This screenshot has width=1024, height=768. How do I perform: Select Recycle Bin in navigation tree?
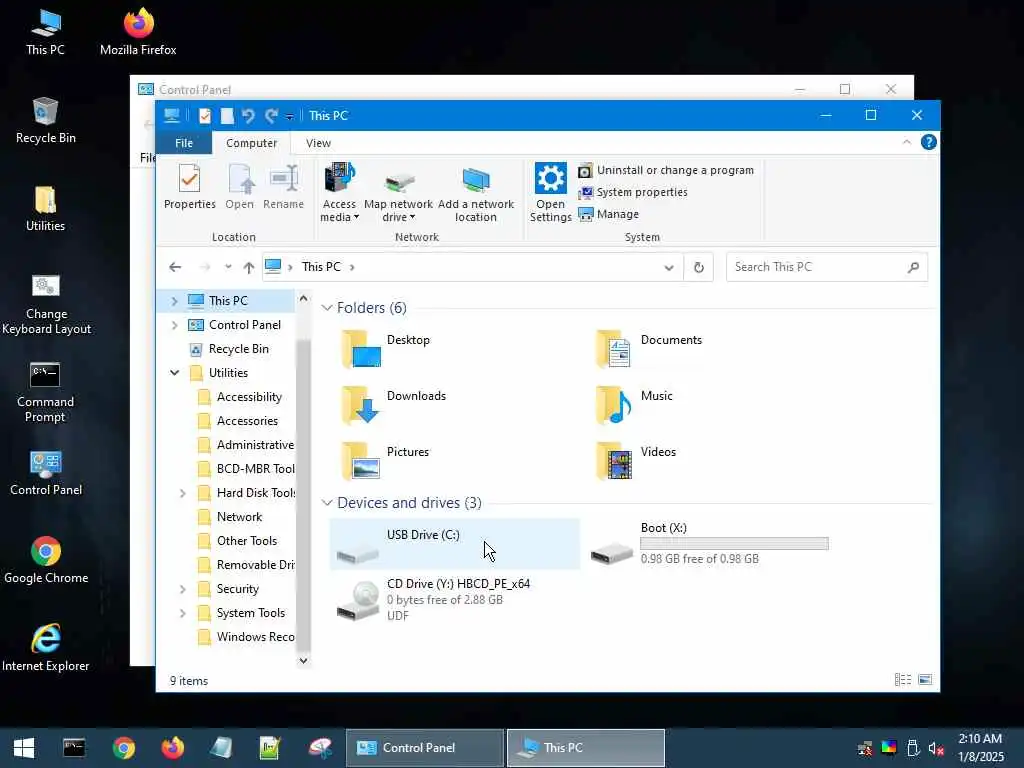(x=229, y=349)
